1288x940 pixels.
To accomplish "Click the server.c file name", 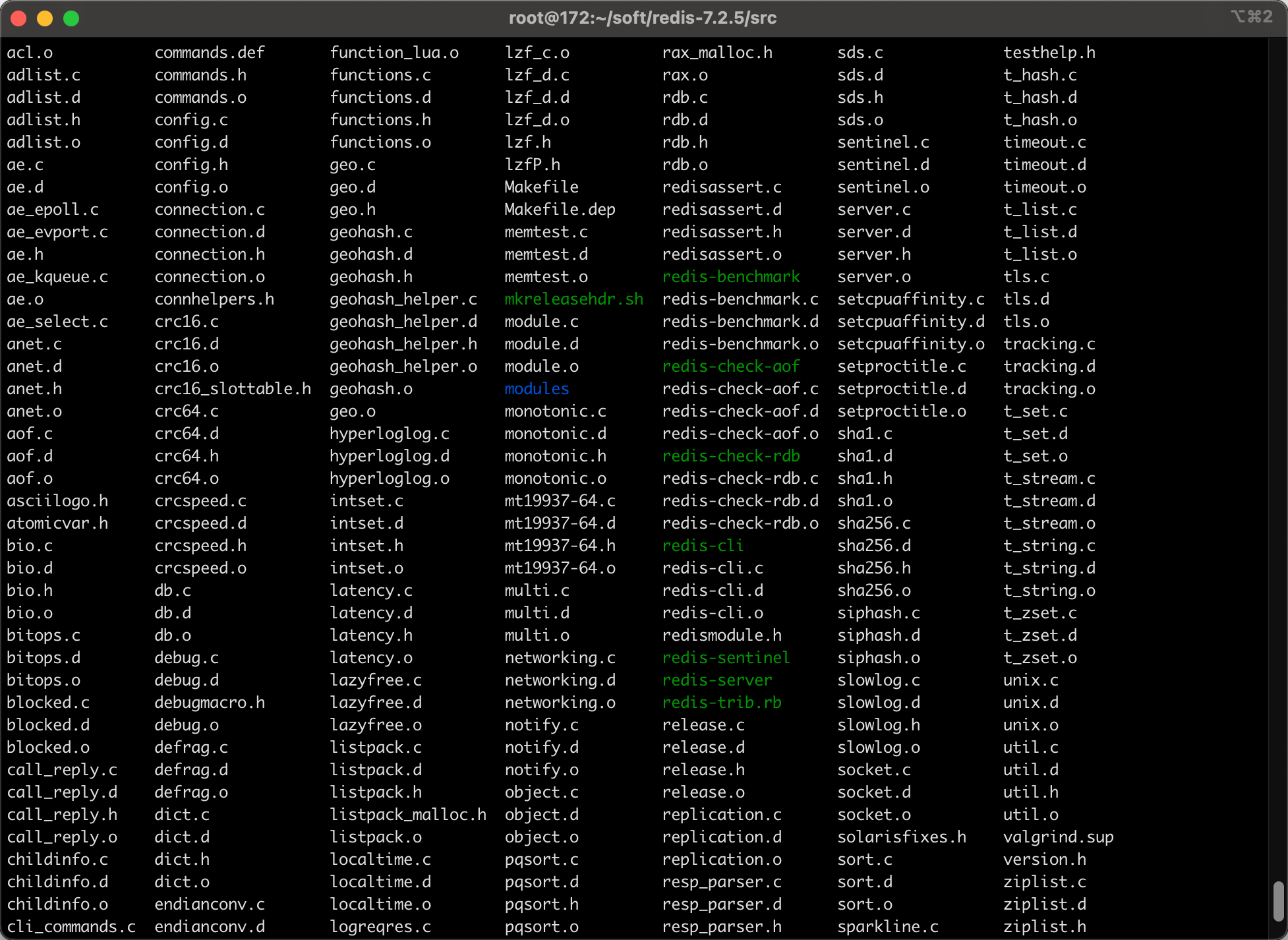I will tap(874, 210).
